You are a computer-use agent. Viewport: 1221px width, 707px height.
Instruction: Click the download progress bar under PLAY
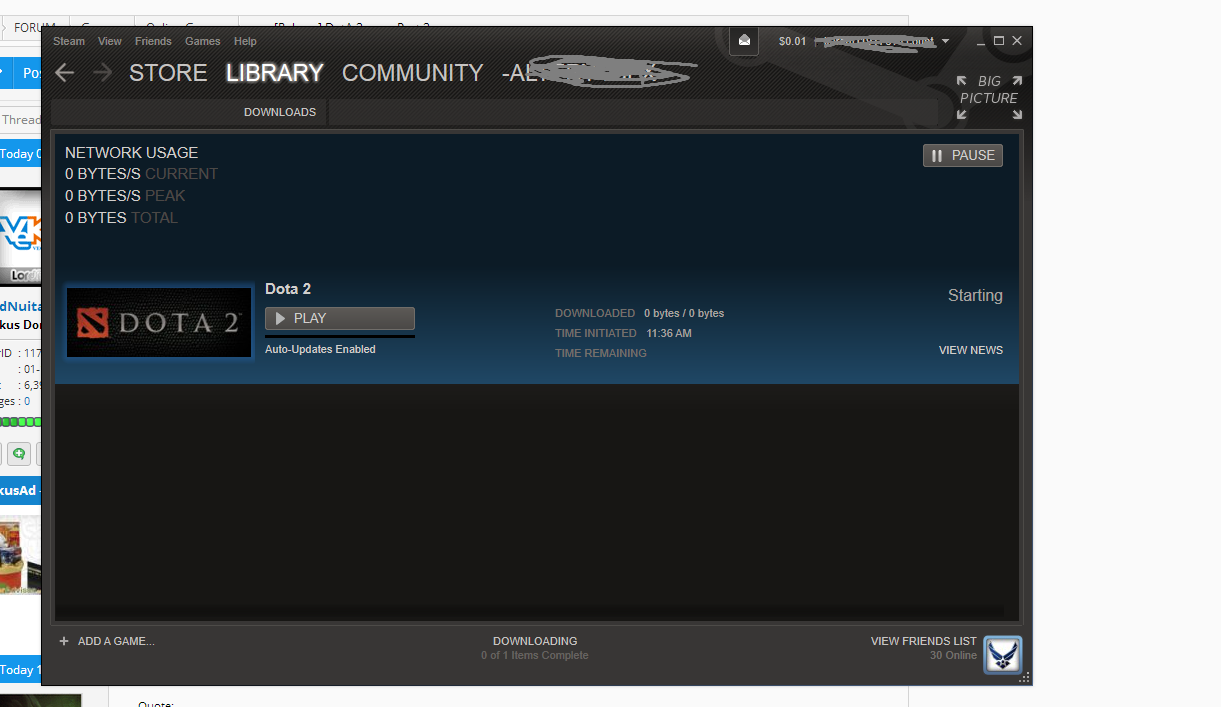click(x=340, y=336)
